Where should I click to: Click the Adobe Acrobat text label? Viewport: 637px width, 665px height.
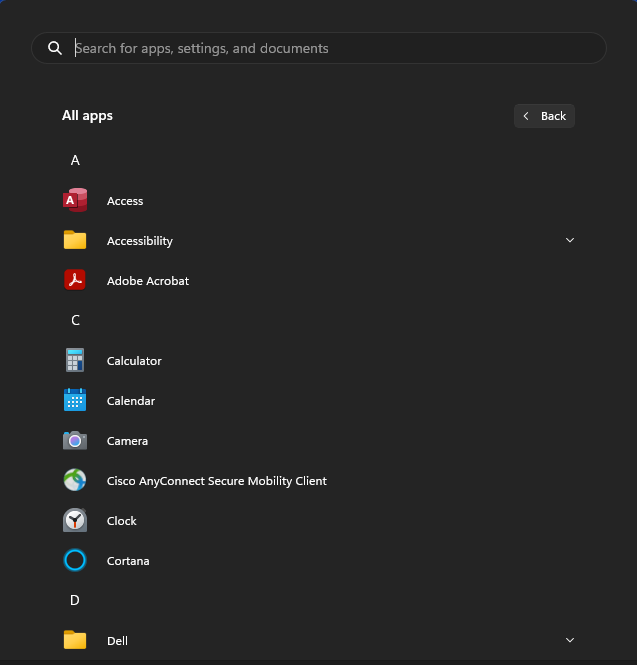point(148,281)
